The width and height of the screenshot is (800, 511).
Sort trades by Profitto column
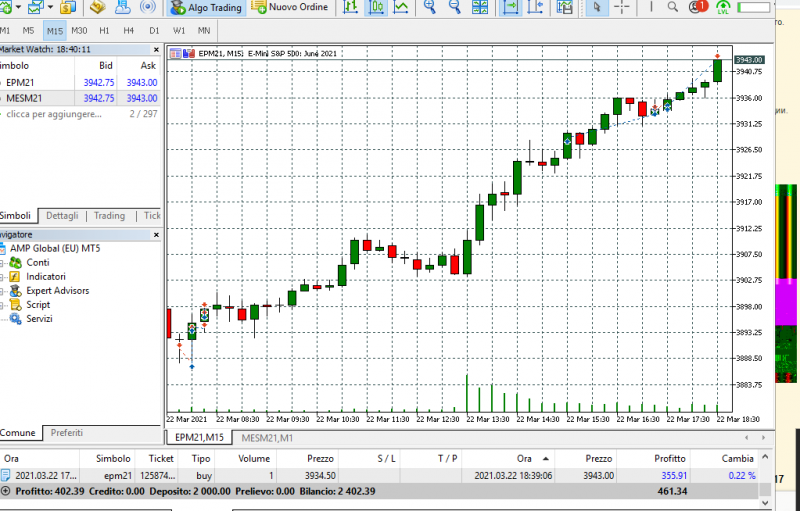click(x=669, y=458)
